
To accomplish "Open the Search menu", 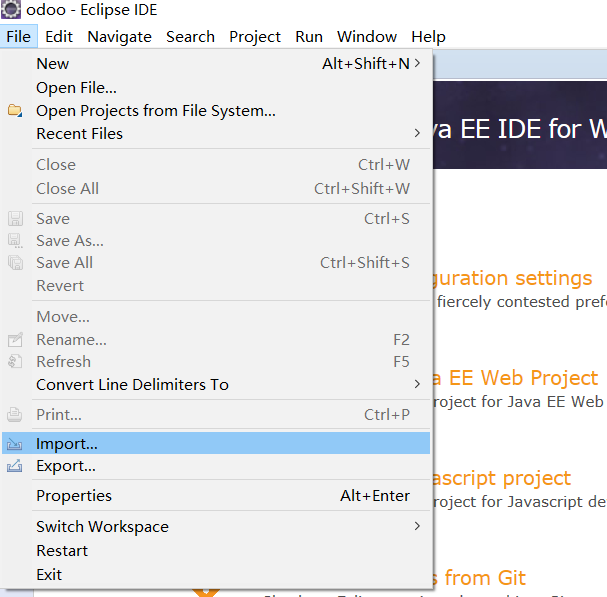I will coord(190,36).
